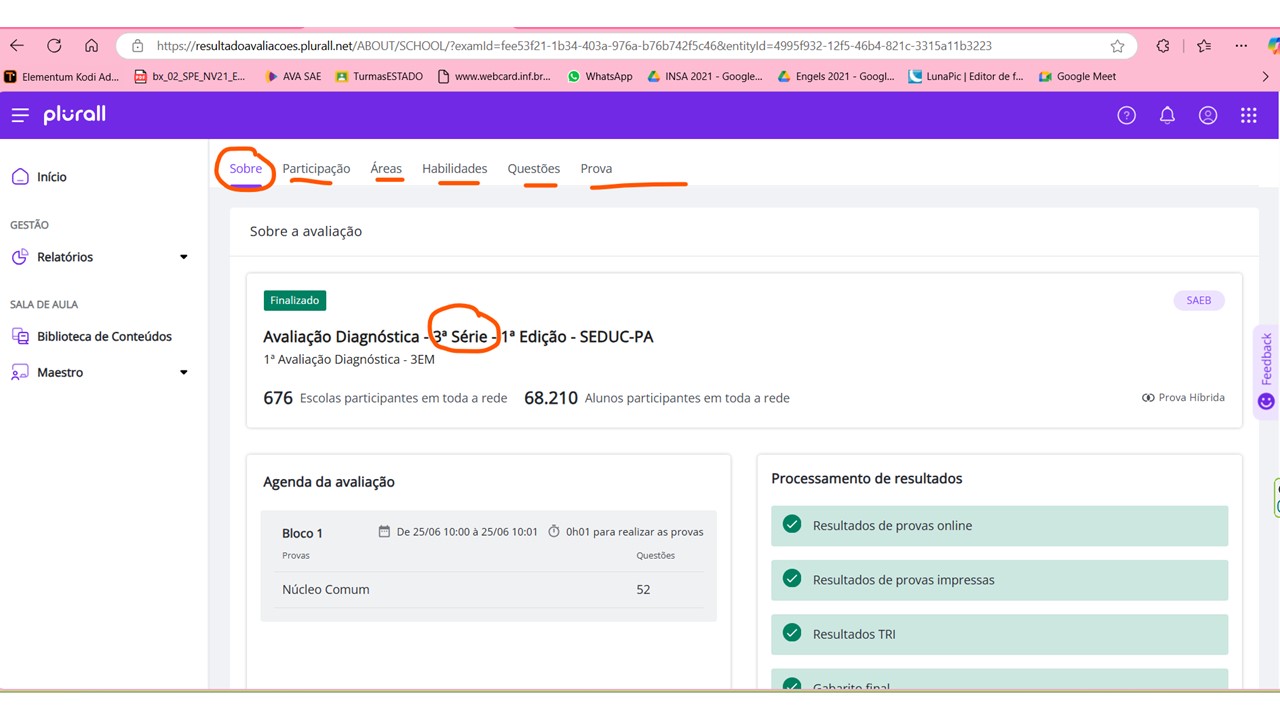The height and width of the screenshot is (720, 1280).
Task: Click check icon for Resultados de provas impressas
Action: 792,578
